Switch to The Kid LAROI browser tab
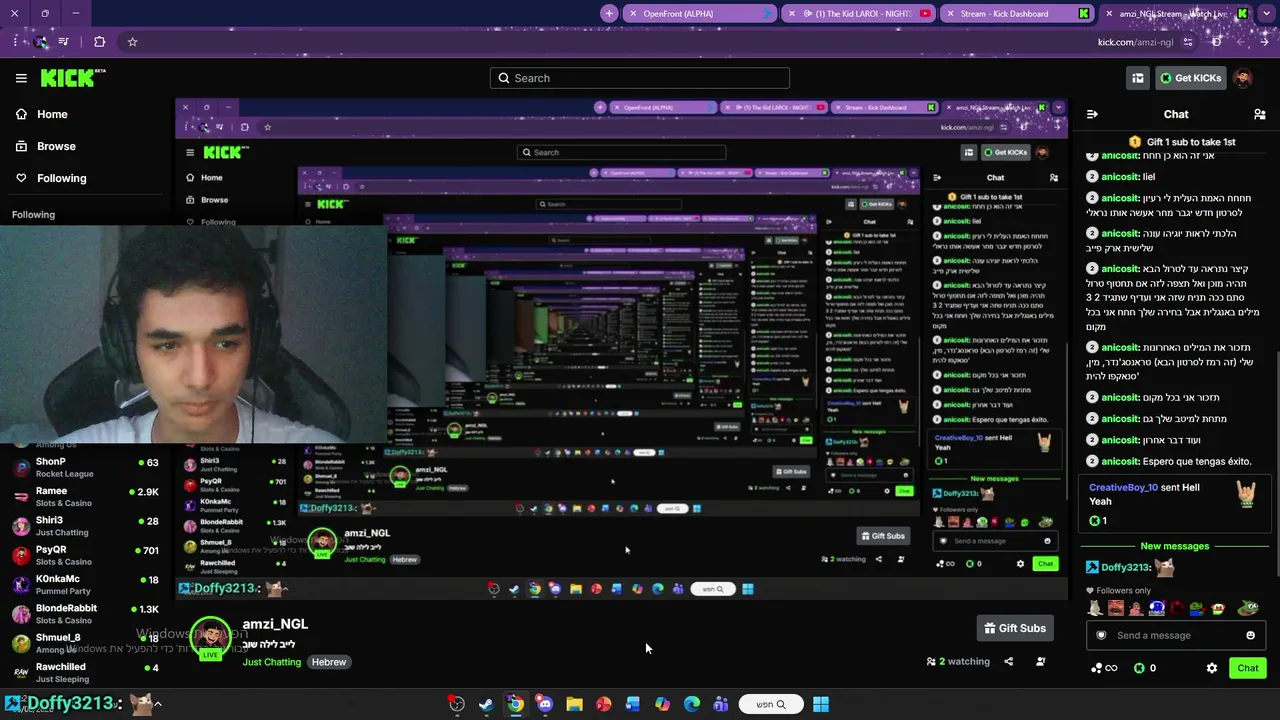This screenshot has height=720, width=1280. [858, 13]
